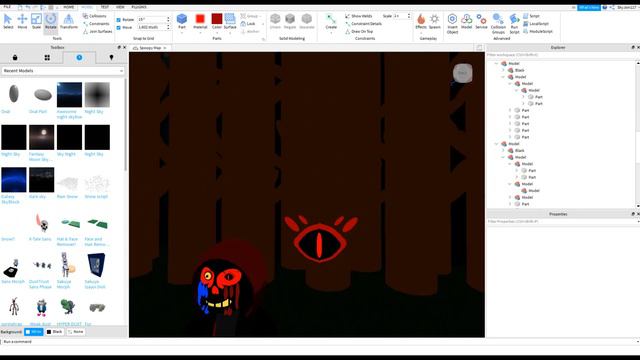Activate the Select tool
Screen dimensions: 640x360
pyautogui.click(x=8, y=21)
